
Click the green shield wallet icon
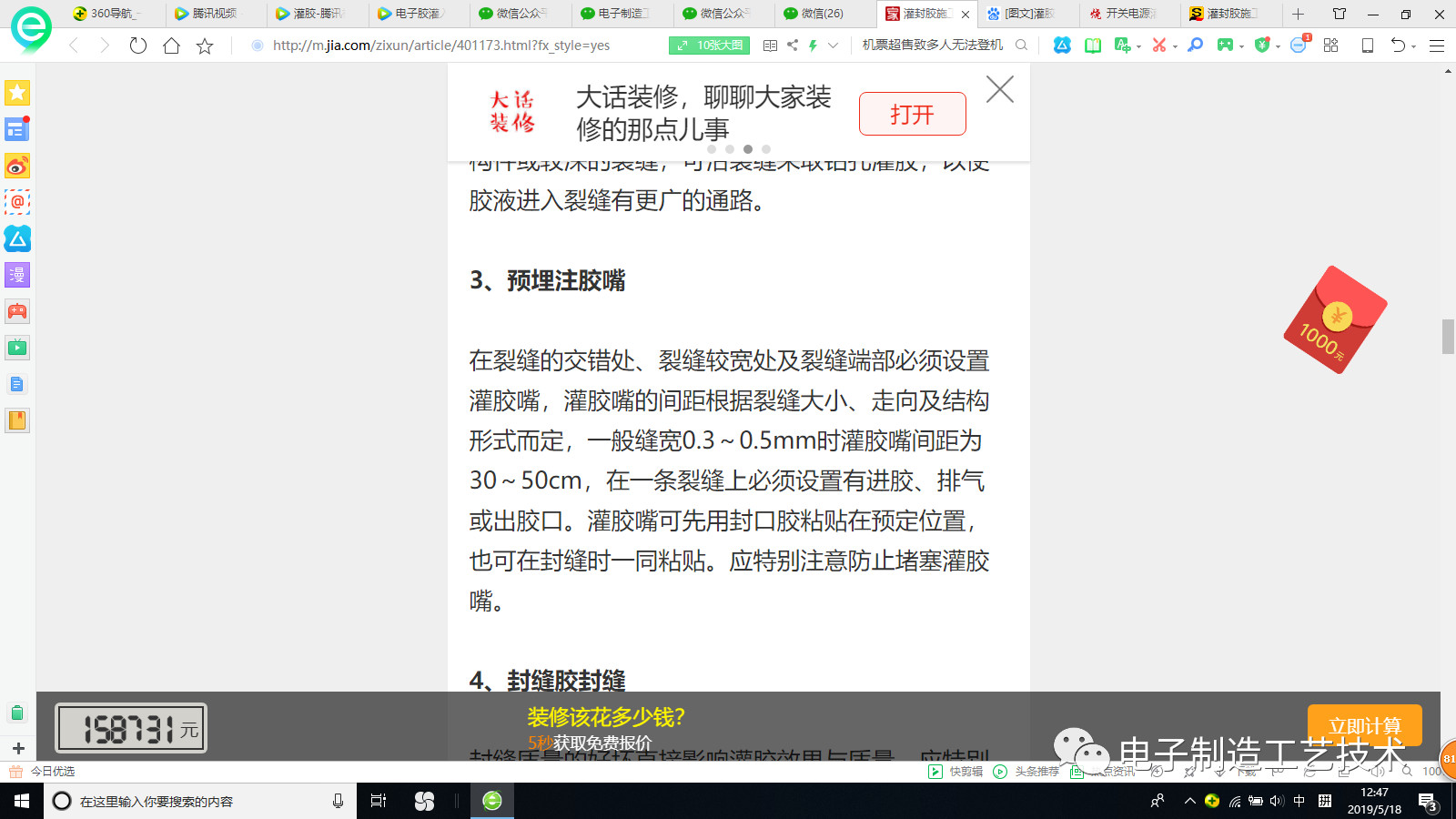click(1261, 45)
